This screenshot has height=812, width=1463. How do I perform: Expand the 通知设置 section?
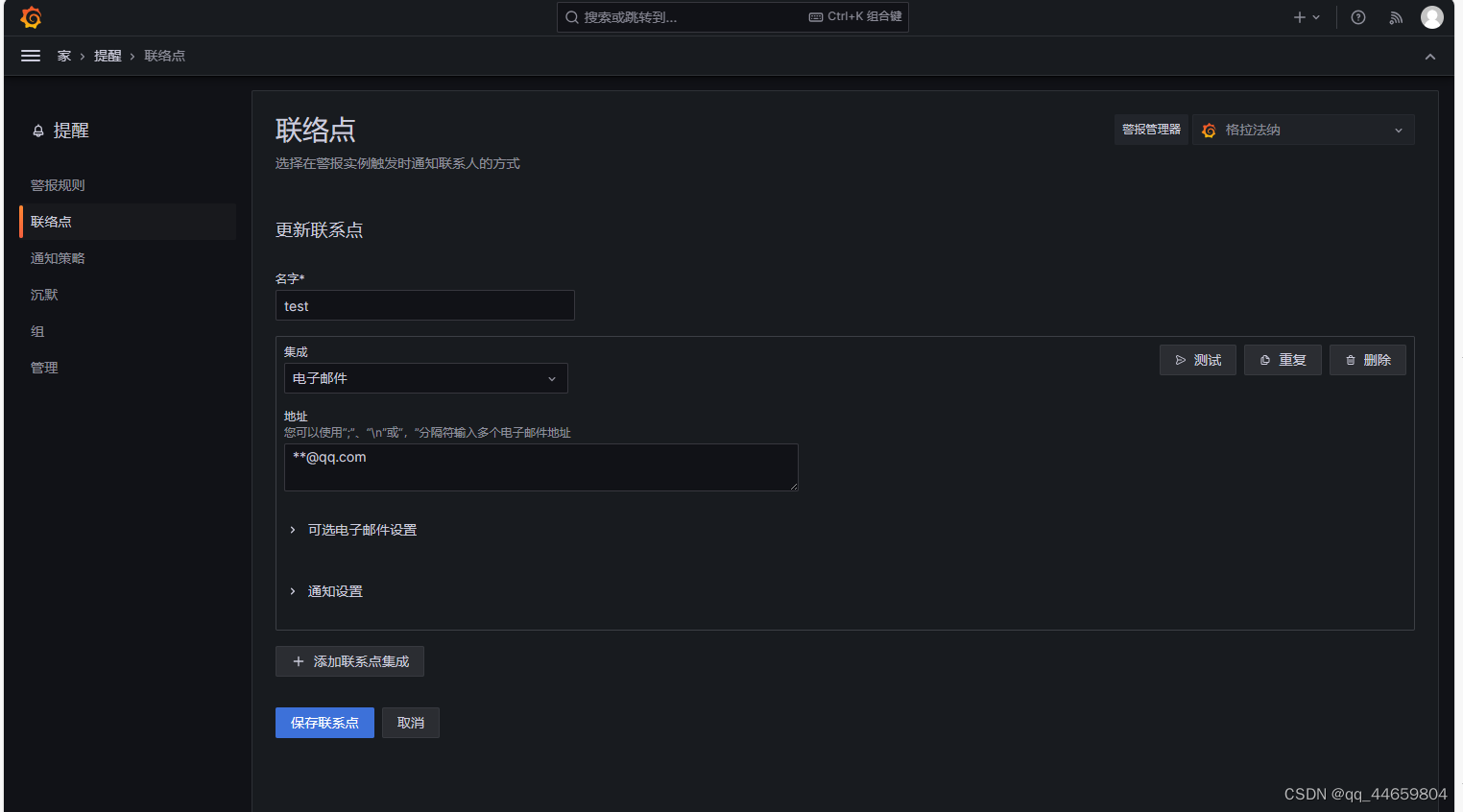pos(336,590)
